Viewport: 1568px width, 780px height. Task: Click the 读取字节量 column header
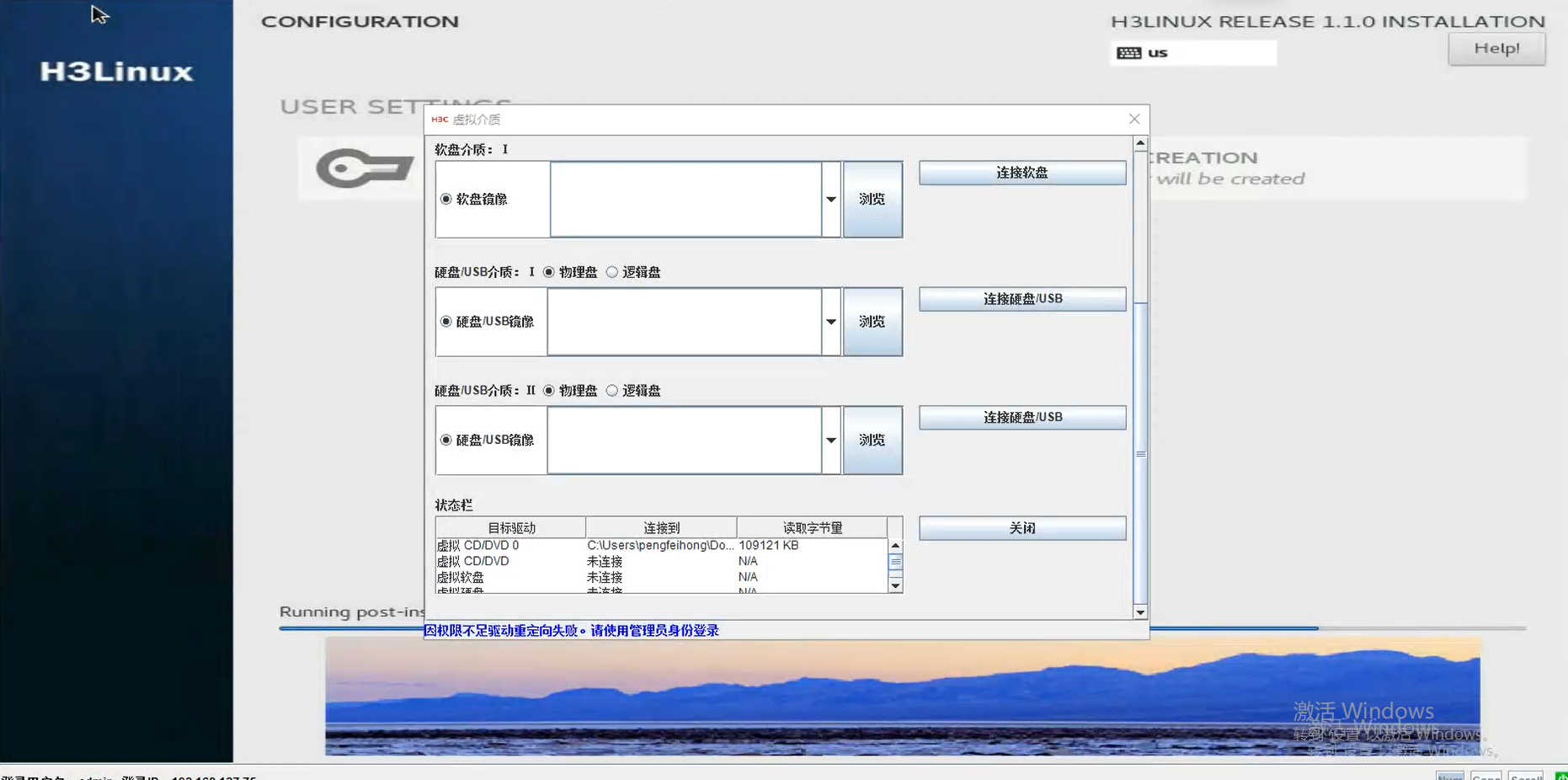point(812,528)
